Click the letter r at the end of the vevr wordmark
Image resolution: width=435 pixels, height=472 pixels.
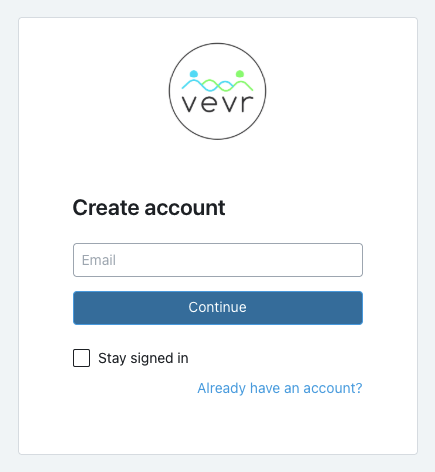(x=247, y=104)
